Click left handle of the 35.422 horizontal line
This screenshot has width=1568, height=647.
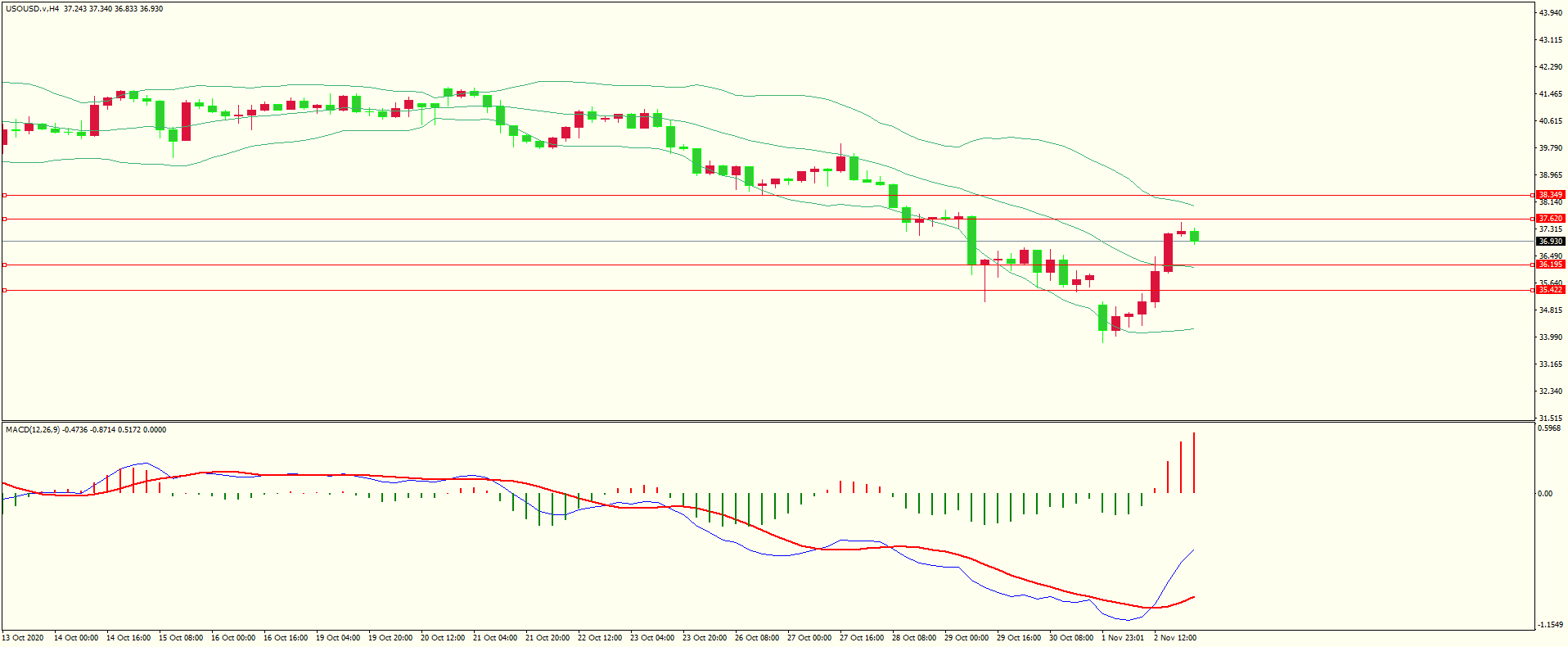tap(4, 290)
